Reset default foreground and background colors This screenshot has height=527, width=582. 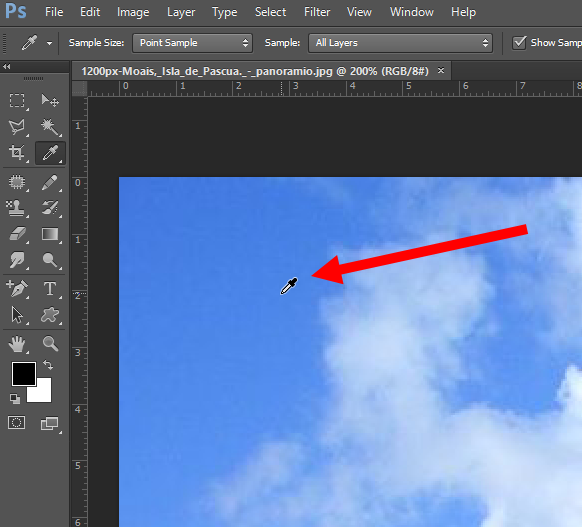[x=15, y=399]
